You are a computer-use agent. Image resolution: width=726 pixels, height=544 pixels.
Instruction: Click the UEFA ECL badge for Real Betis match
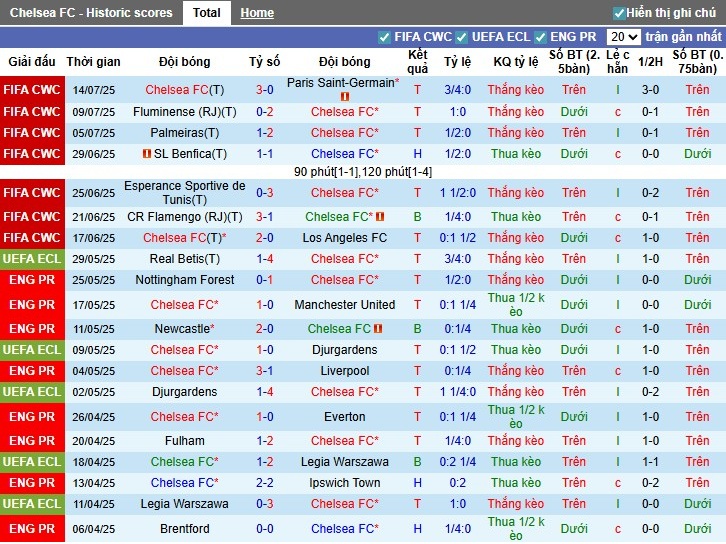32,259
